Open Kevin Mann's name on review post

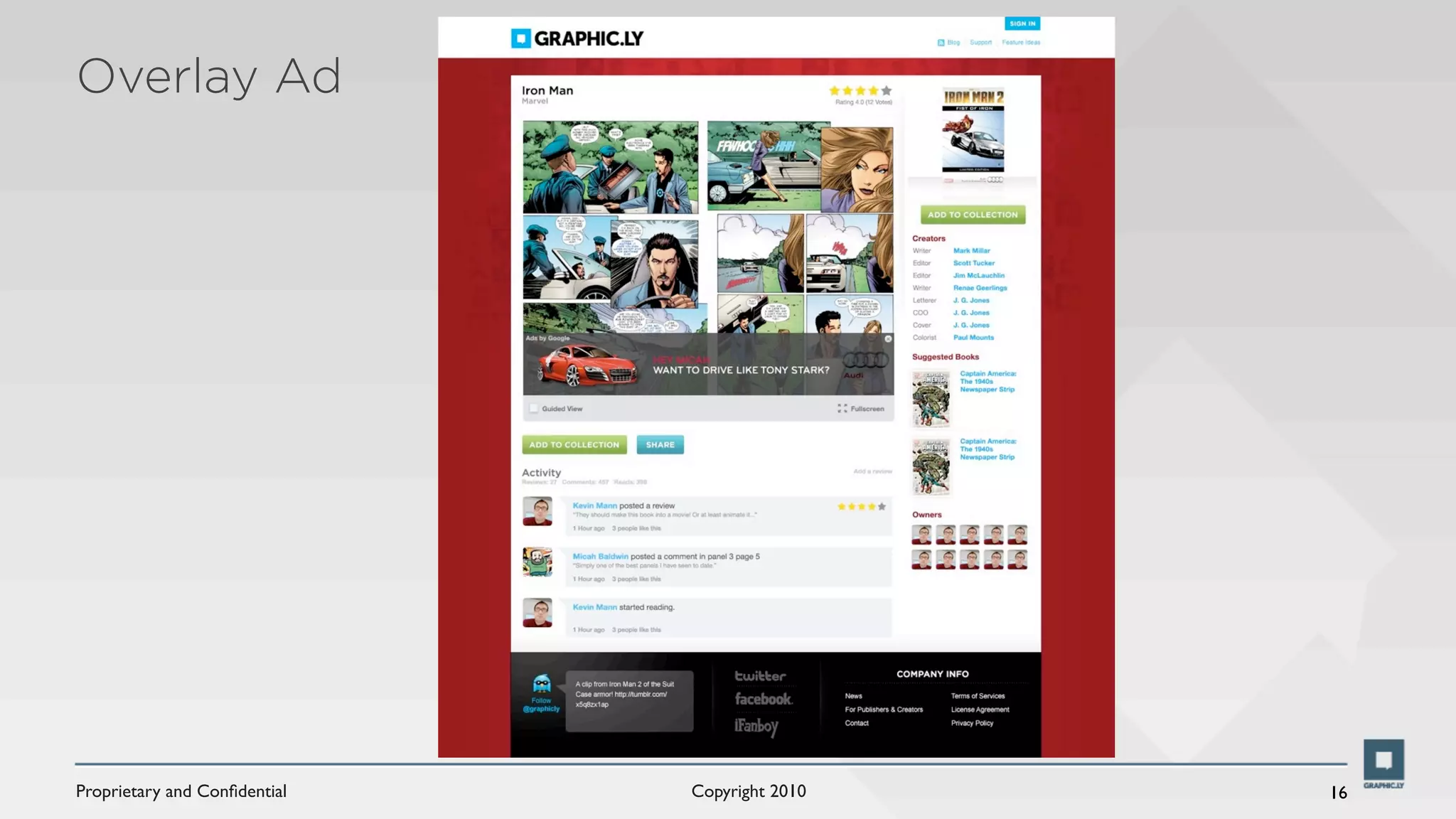point(594,506)
